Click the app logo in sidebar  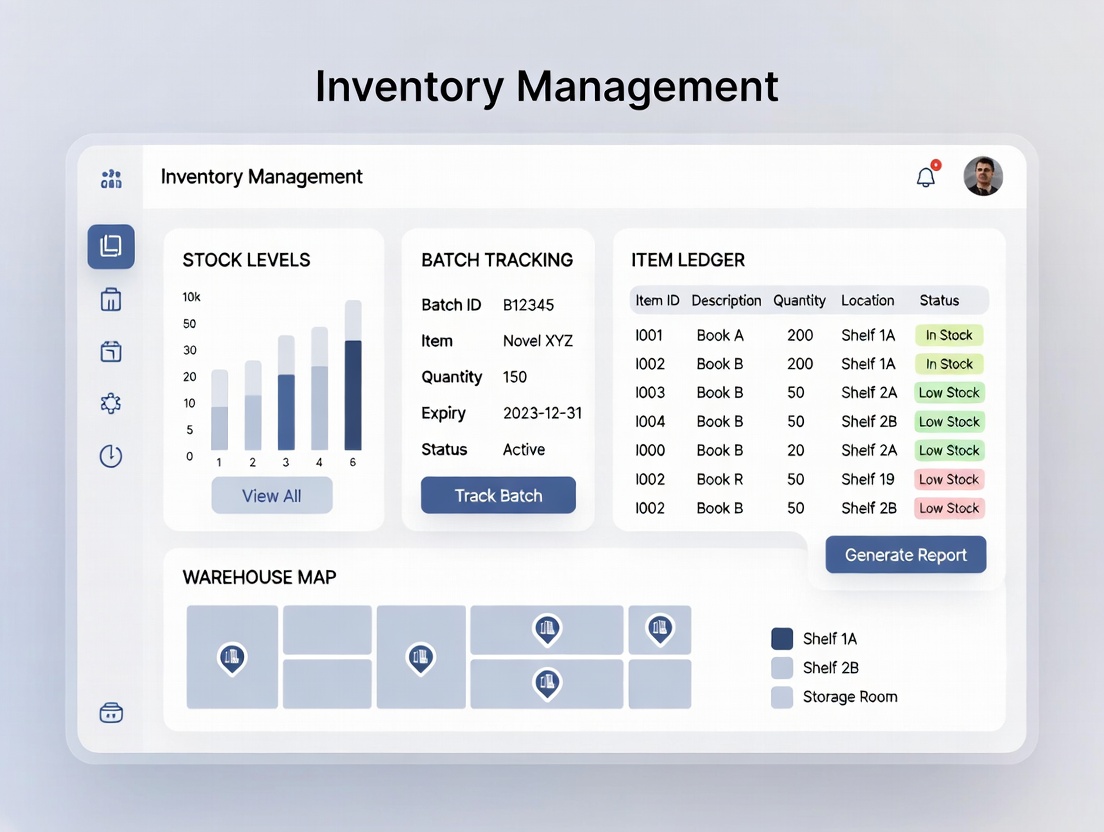(x=111, y=179)
